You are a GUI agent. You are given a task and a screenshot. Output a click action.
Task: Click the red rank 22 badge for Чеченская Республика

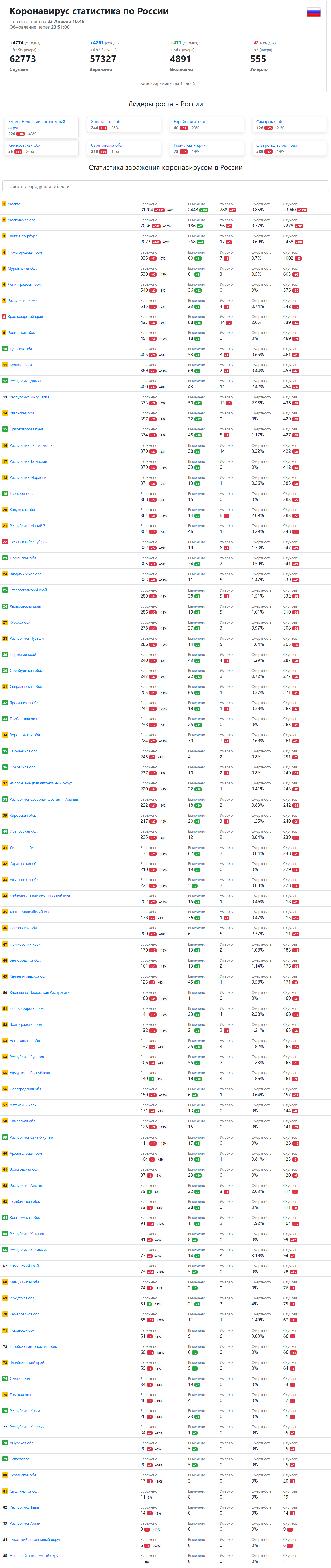5,542
